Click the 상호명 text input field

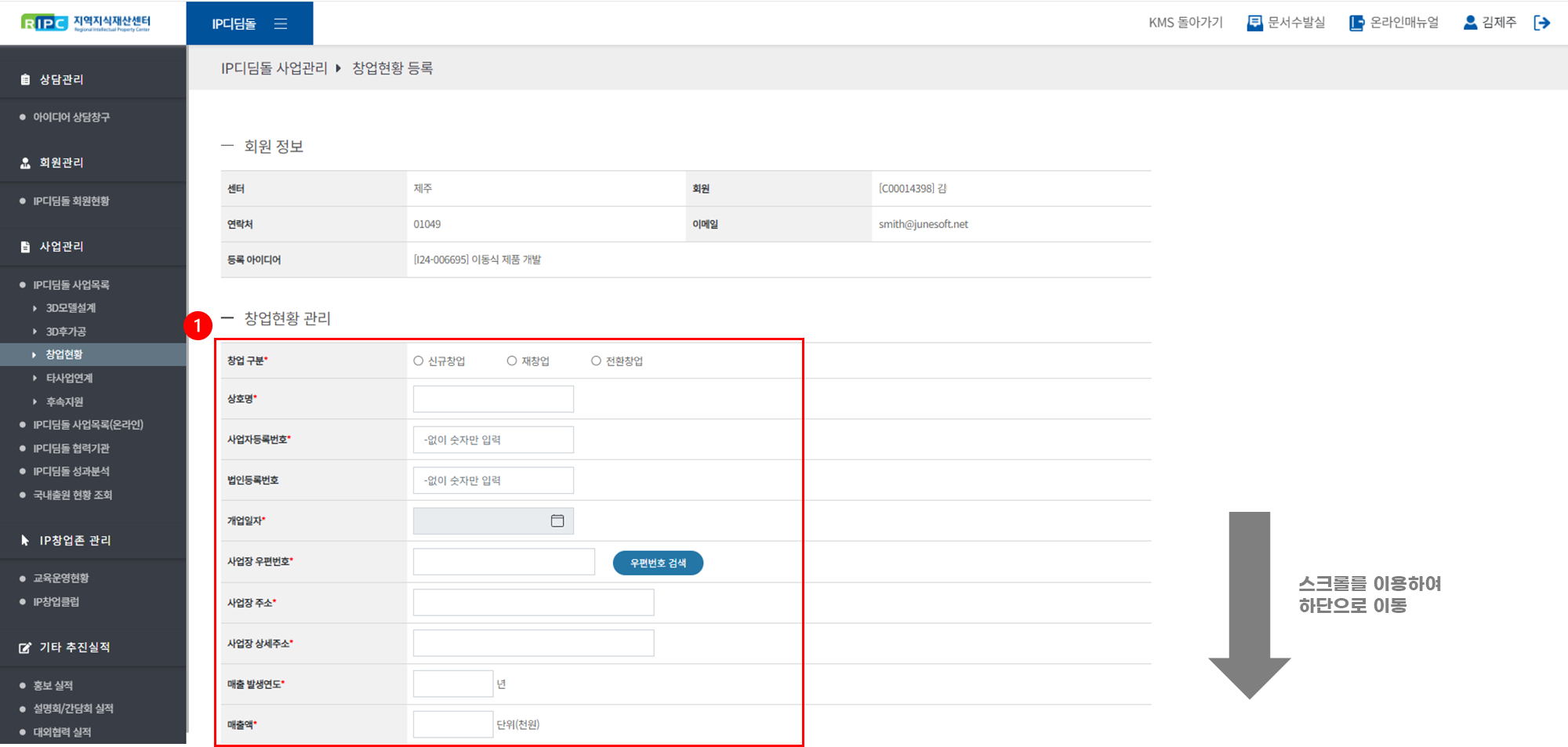493,399
